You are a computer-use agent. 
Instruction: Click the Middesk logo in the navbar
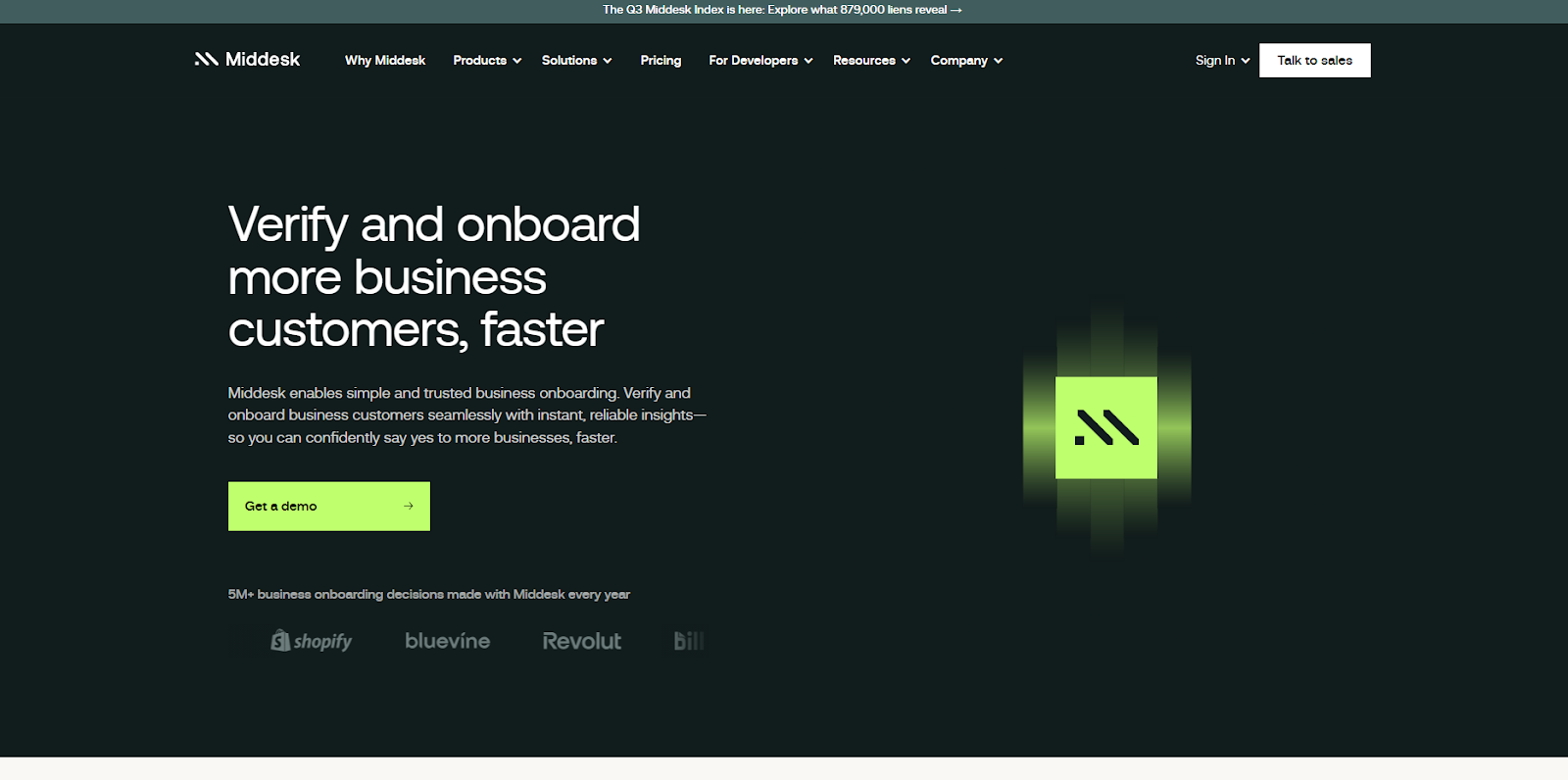pos(247,60)
